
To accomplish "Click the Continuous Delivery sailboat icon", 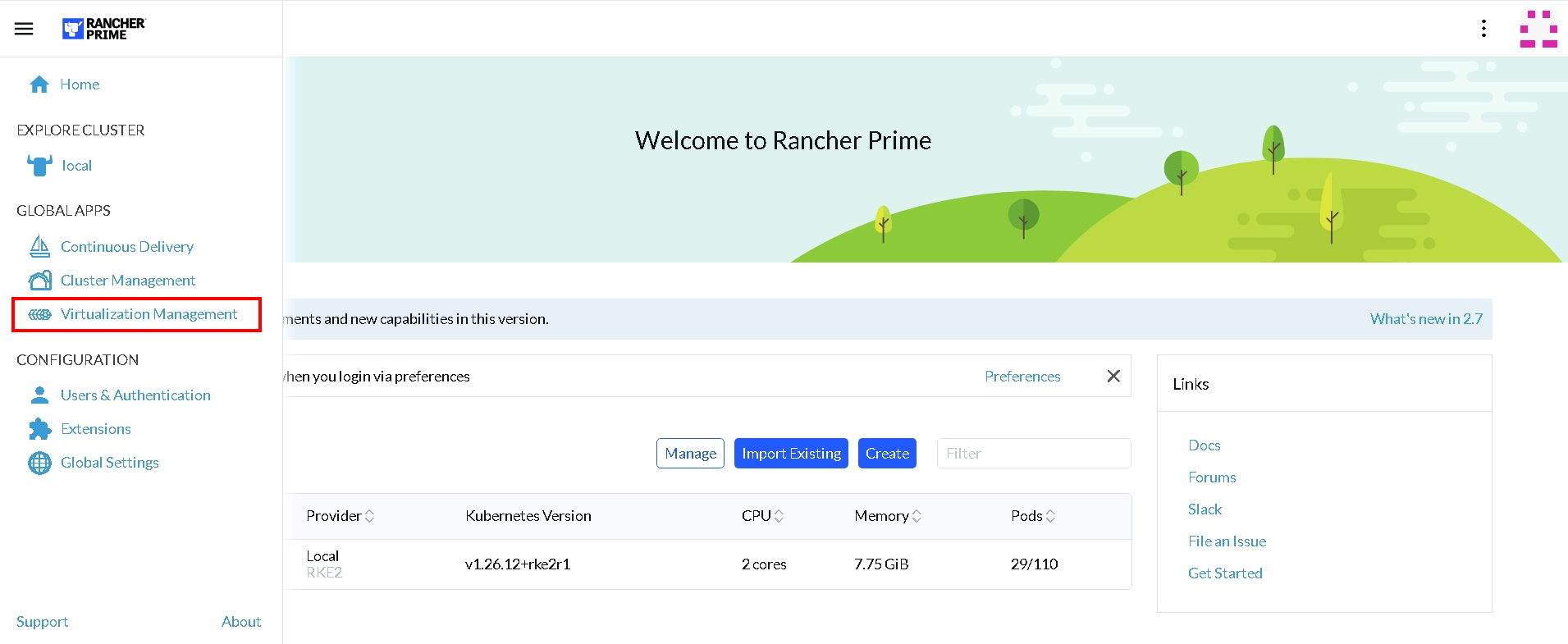I will pos(39,246).
